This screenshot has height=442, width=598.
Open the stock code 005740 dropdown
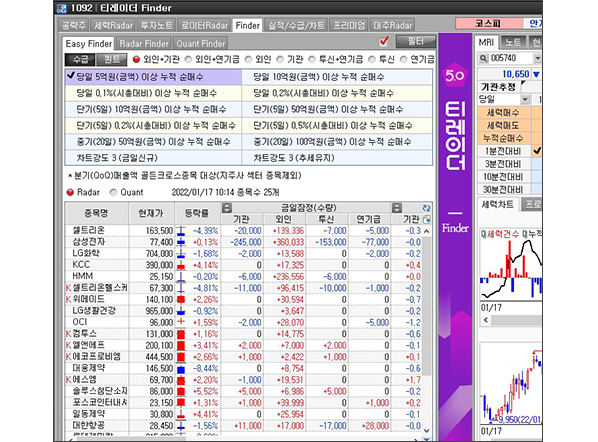(537, 58)
